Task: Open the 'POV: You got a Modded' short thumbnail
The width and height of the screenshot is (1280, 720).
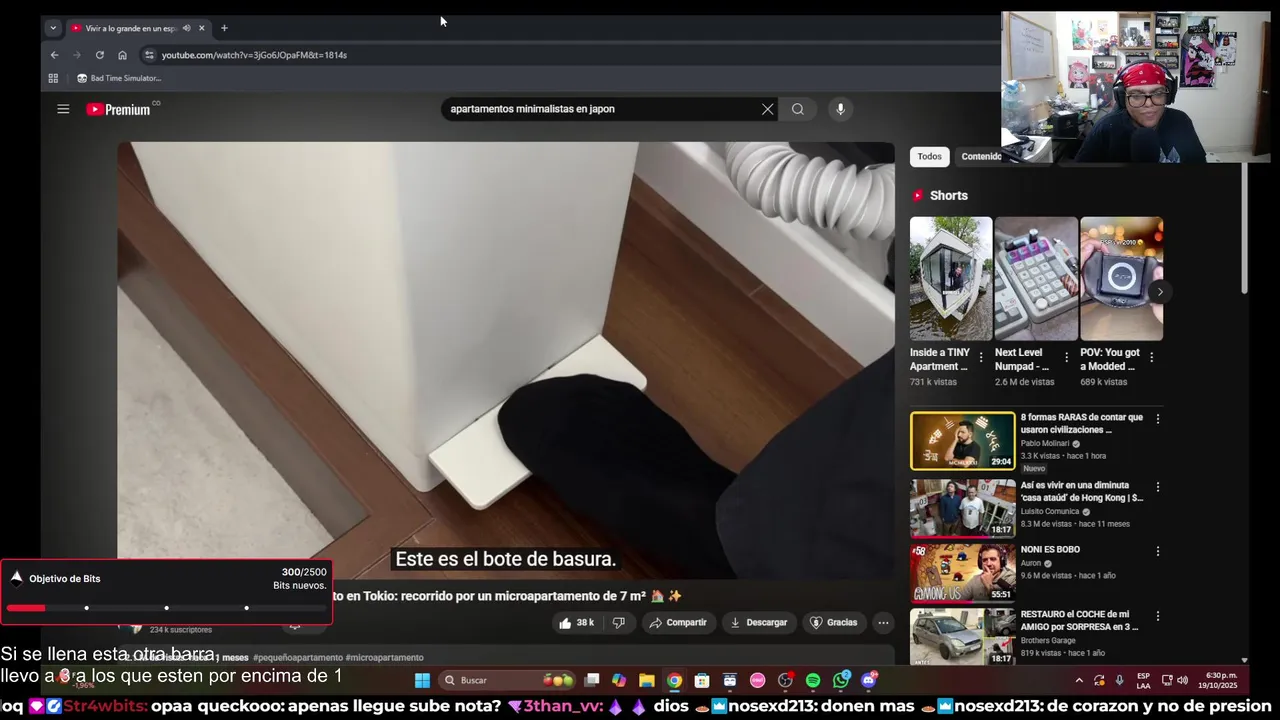Action: pyautogui.click(x=1122, y=279)
